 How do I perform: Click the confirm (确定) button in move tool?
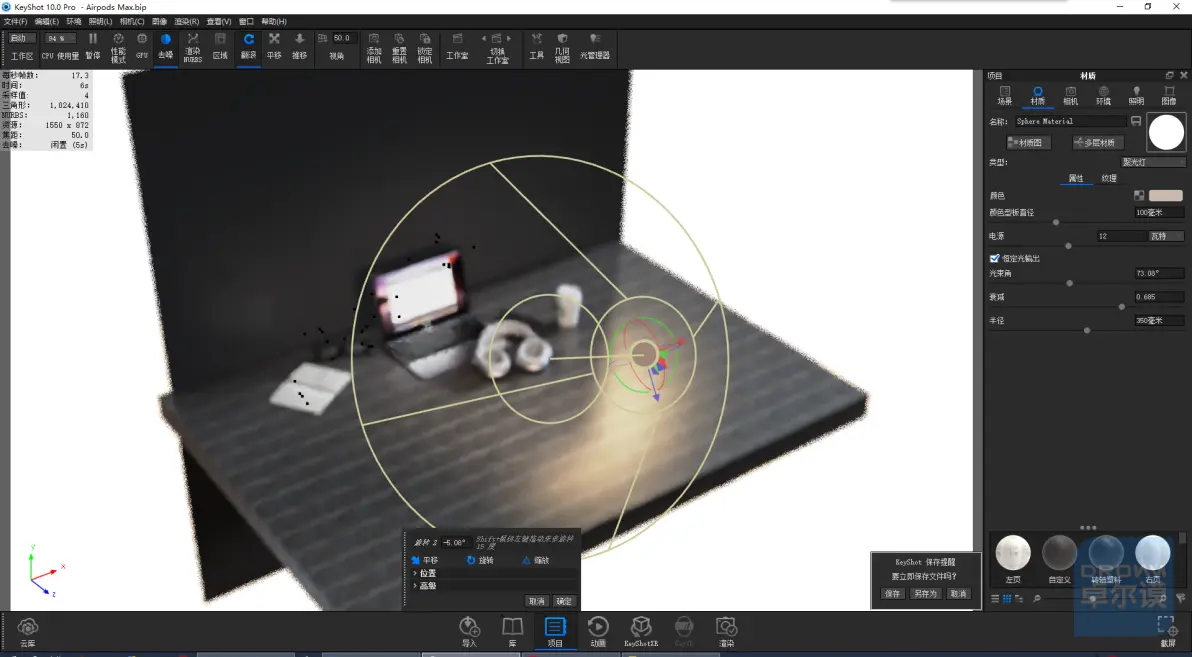564,601
